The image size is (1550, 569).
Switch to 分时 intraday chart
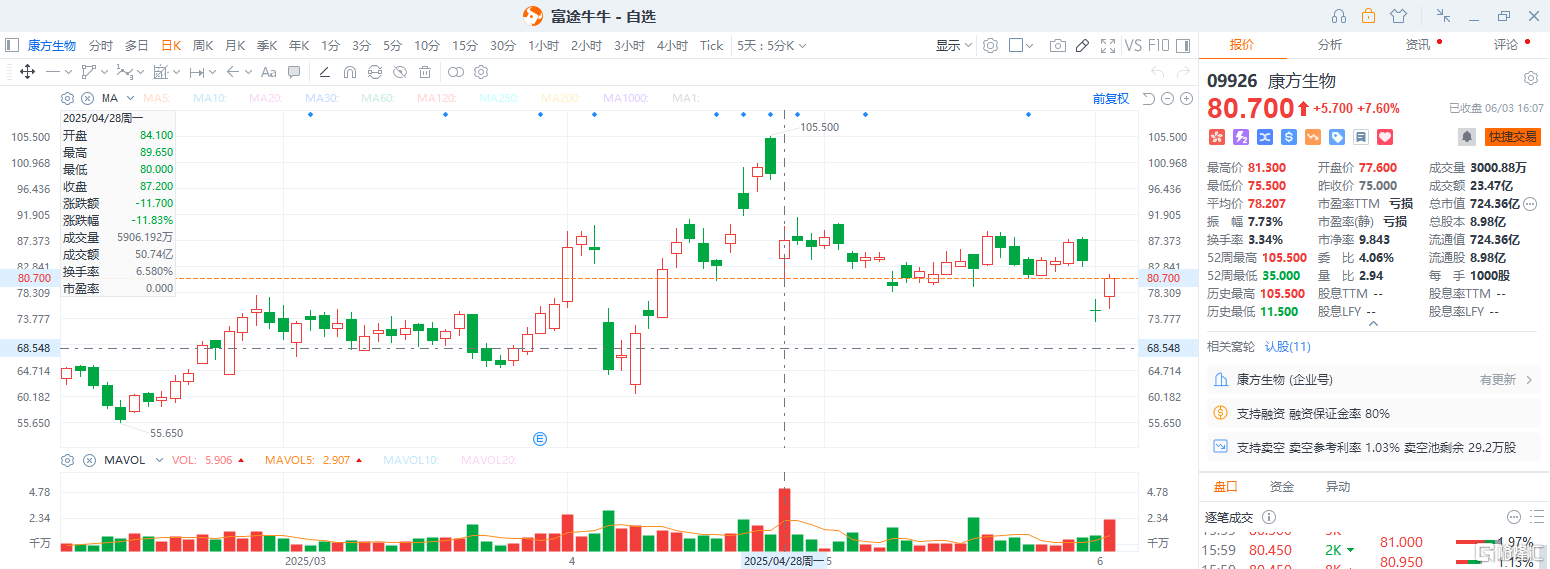point(101,45)
